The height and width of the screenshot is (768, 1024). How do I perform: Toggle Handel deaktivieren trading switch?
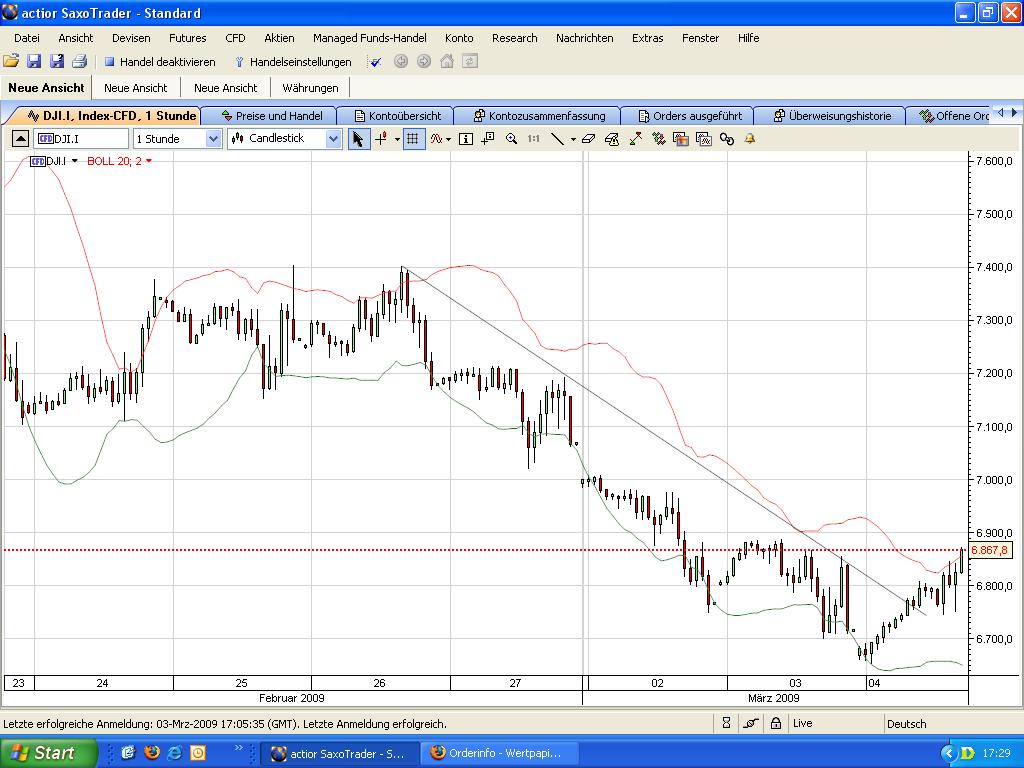(159, 62)
